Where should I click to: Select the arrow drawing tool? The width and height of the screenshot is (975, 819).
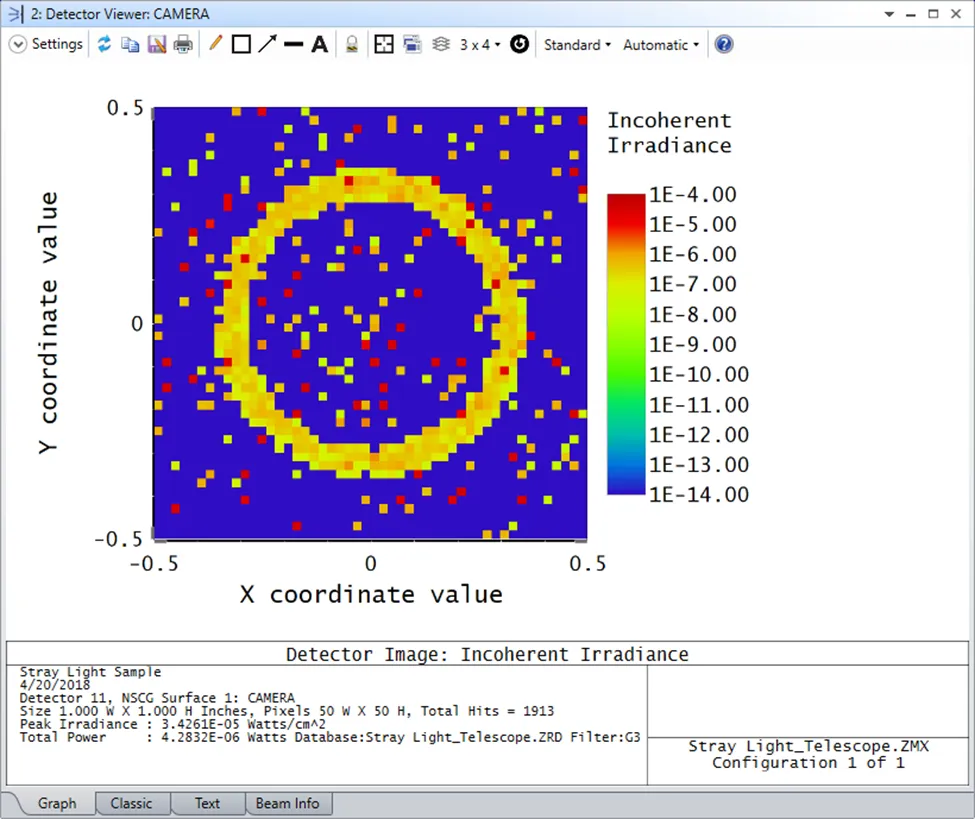point(267,45)
